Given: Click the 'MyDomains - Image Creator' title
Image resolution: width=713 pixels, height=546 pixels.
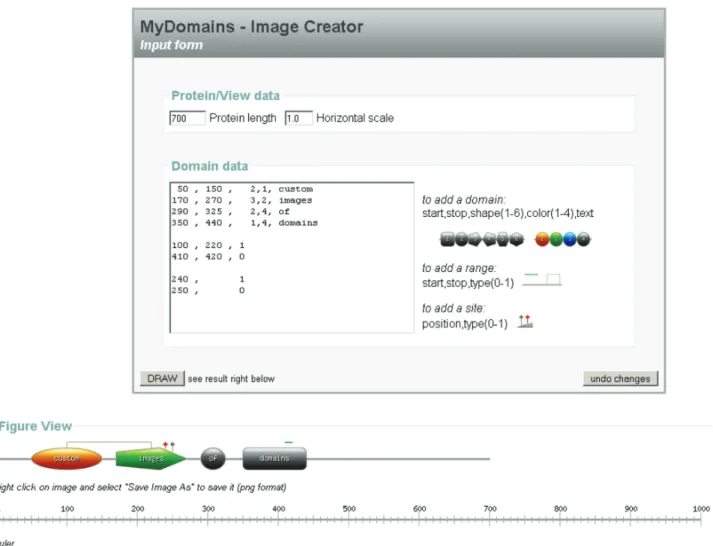Looking at the screenshot, I should coord(251,26).
